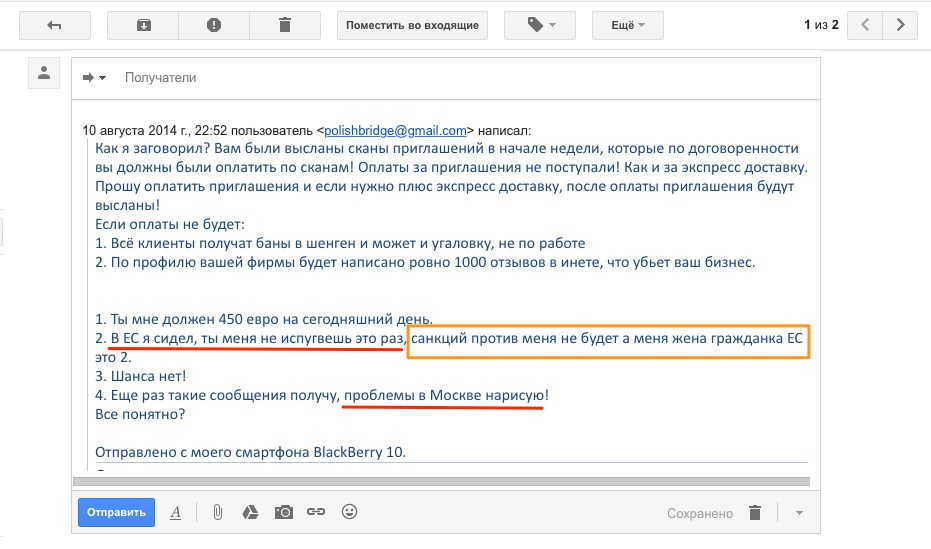
Task: Discard the draft with bottom trash
Action: [x=755, y=513]
